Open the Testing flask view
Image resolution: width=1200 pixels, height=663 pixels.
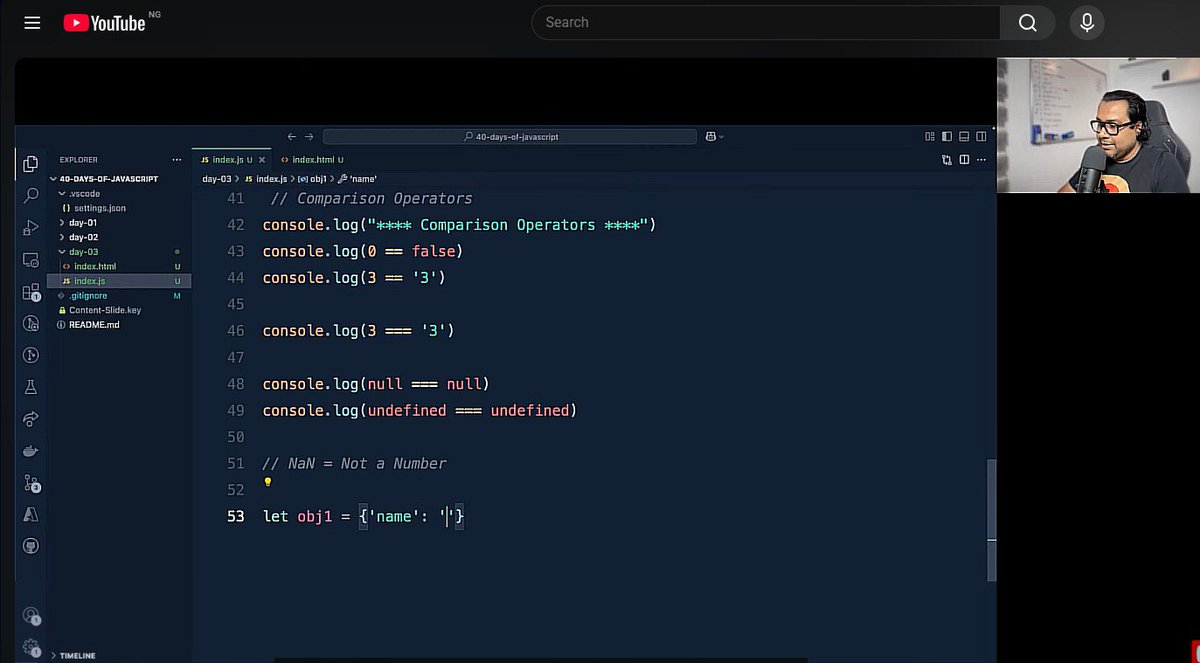(x=31, y=387)
